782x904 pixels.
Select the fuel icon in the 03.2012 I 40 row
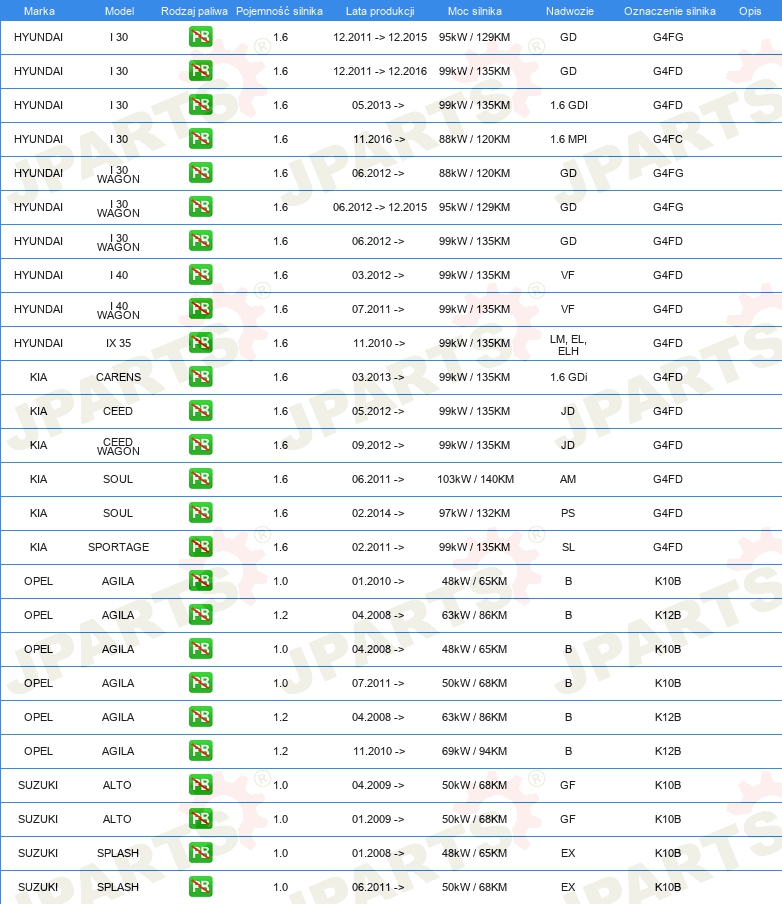(x=200, y=275)
